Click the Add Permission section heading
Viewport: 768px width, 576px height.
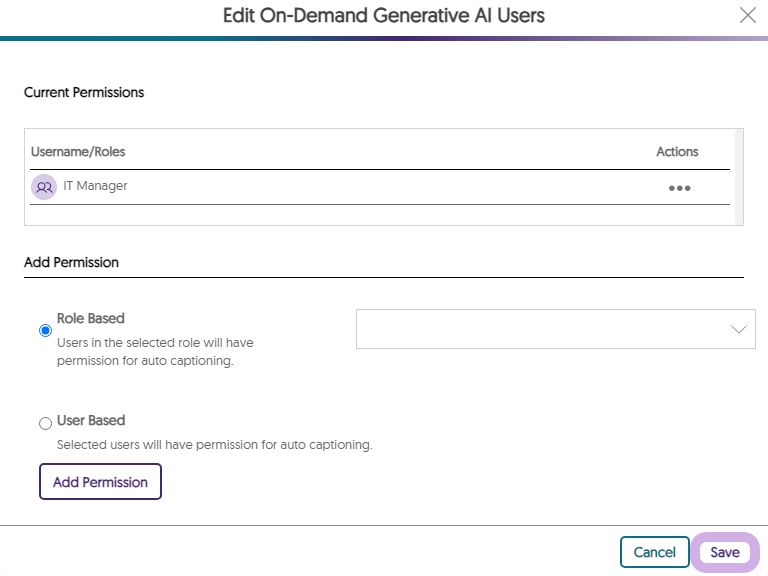click(x=72, y=263)
